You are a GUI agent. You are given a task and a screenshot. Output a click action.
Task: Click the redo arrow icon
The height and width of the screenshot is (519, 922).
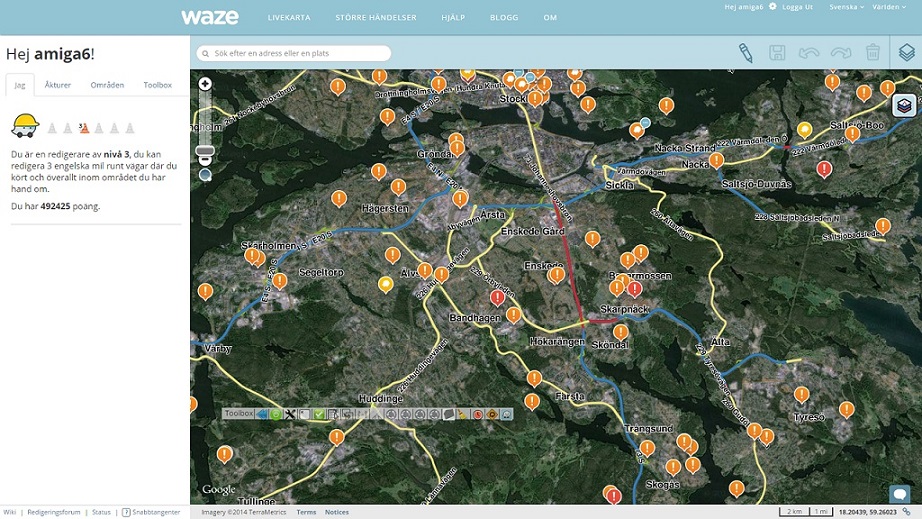(x=840, y=53)
